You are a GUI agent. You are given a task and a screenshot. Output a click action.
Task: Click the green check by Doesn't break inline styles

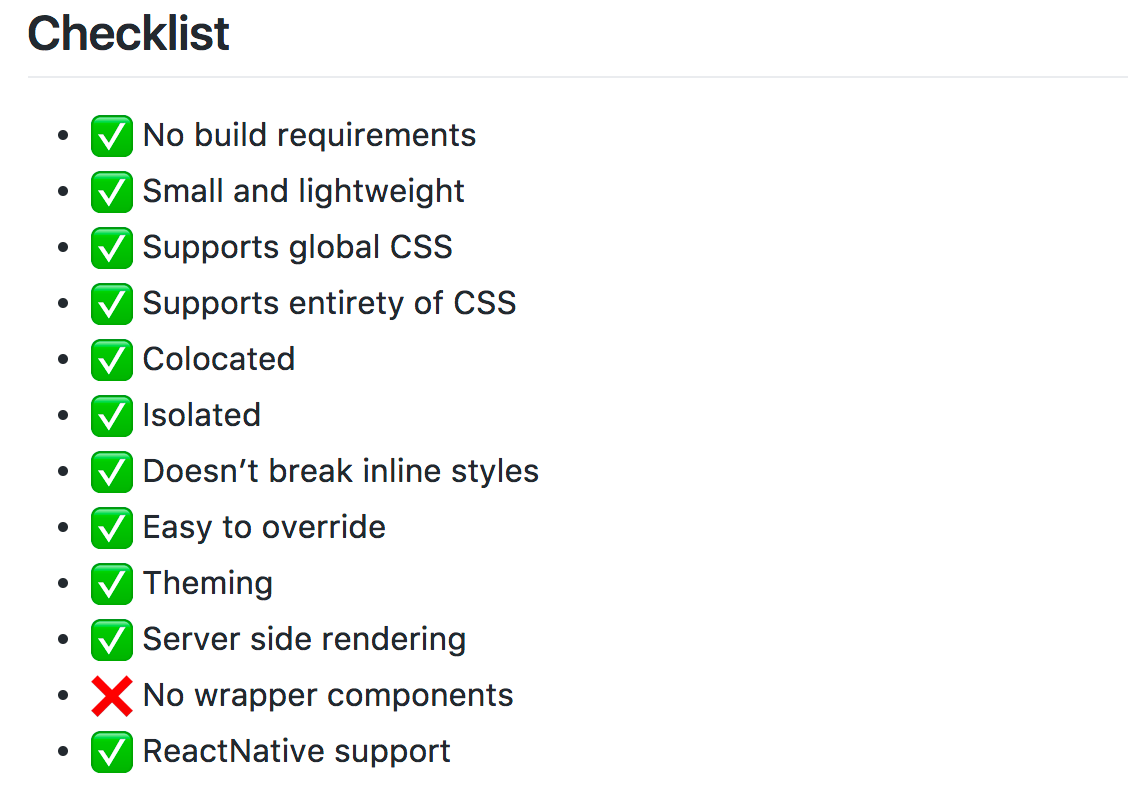click(112, 472)
